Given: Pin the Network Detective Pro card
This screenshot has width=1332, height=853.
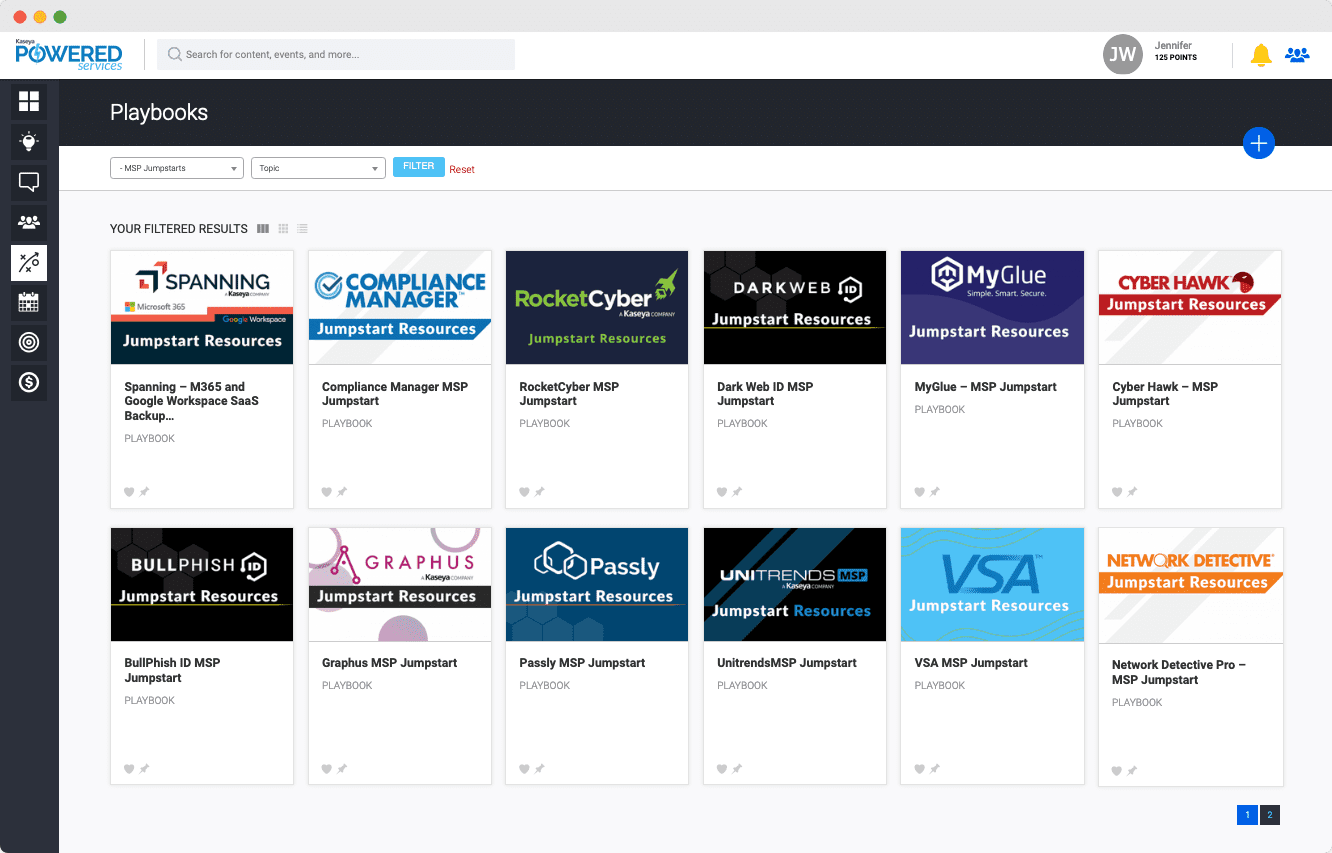Looking at the screenshot, I should pos(1132,771).
